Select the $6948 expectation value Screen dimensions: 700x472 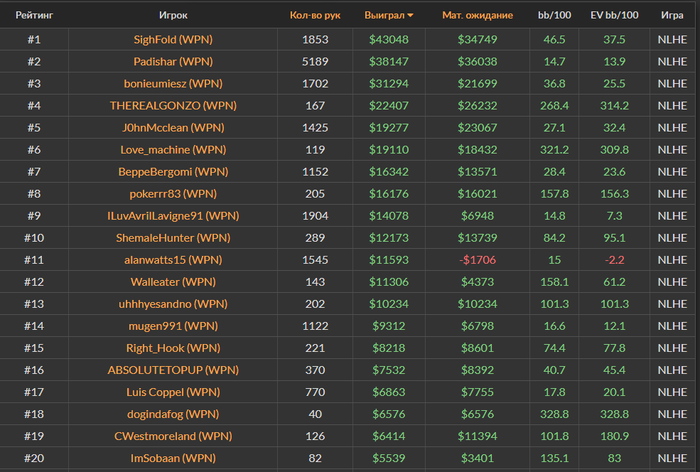coord(477,216)
